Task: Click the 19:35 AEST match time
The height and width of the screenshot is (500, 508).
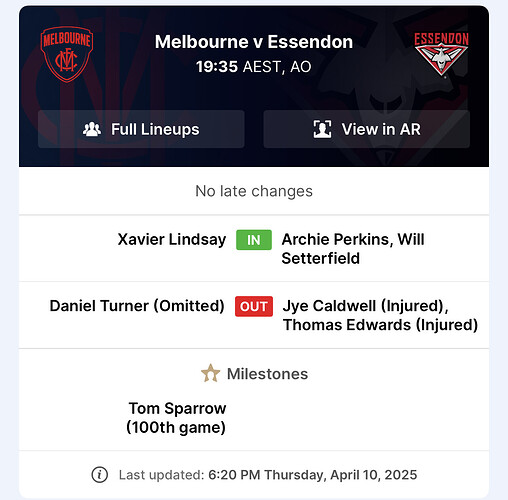Action: coord(254,67)
